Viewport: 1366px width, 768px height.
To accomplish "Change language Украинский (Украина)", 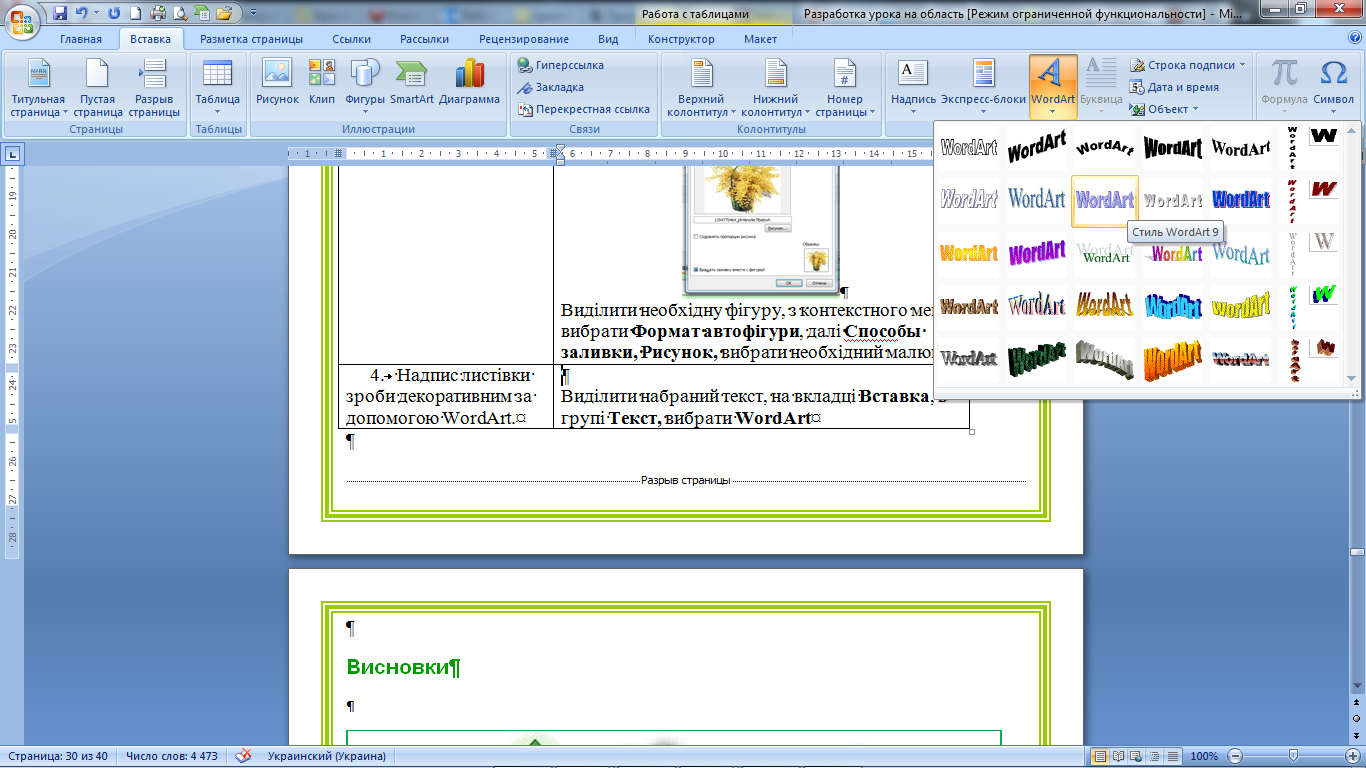I will [x=326, y=757].
